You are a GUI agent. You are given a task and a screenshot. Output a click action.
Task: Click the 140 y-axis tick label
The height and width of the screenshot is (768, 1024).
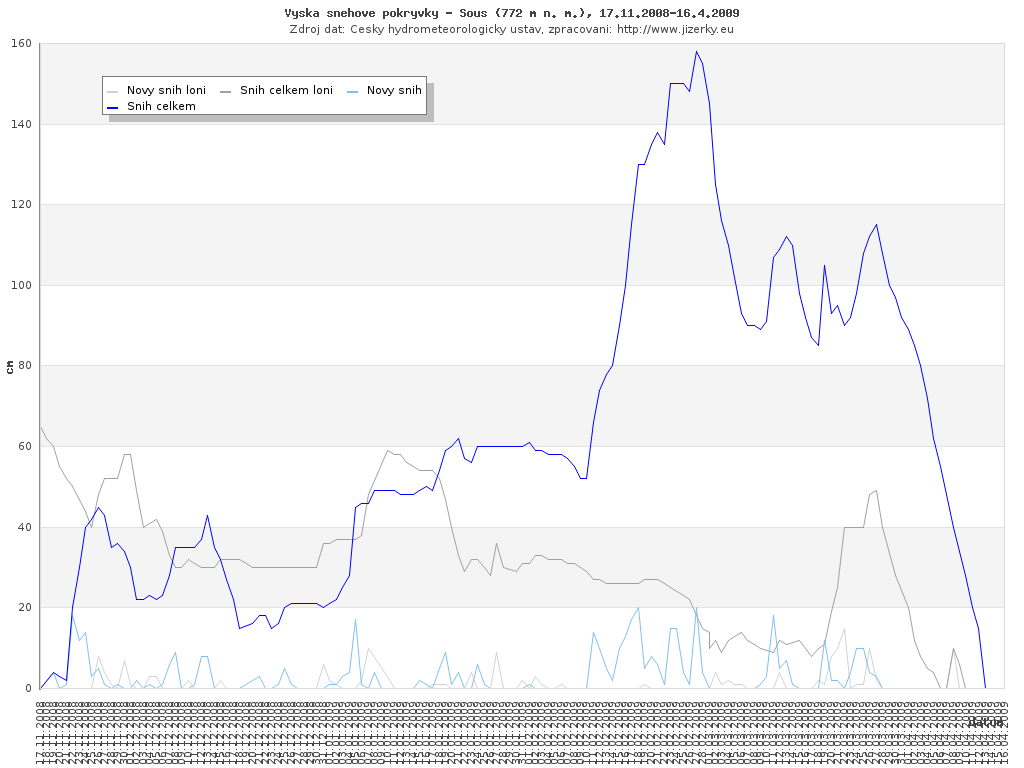[x=21, y=124]
